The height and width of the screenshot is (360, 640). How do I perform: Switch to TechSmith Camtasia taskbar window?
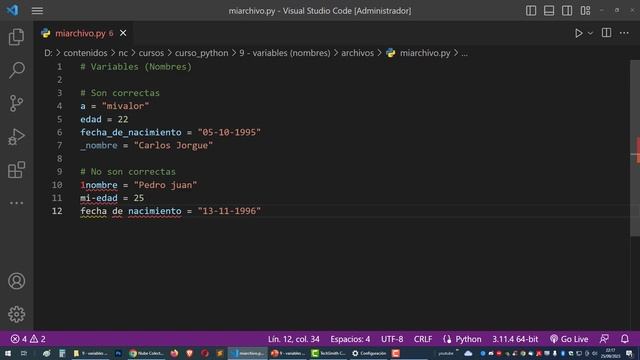(329, 353)
